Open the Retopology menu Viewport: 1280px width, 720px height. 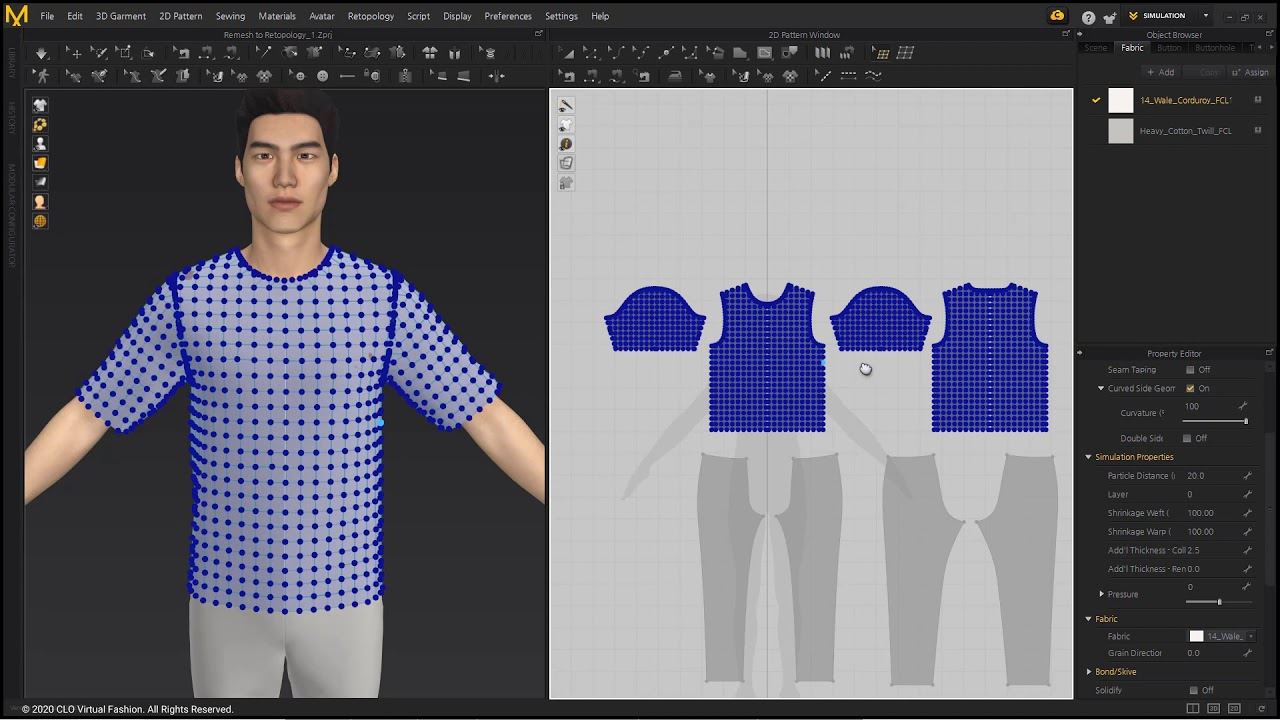(x=370, y=16)
